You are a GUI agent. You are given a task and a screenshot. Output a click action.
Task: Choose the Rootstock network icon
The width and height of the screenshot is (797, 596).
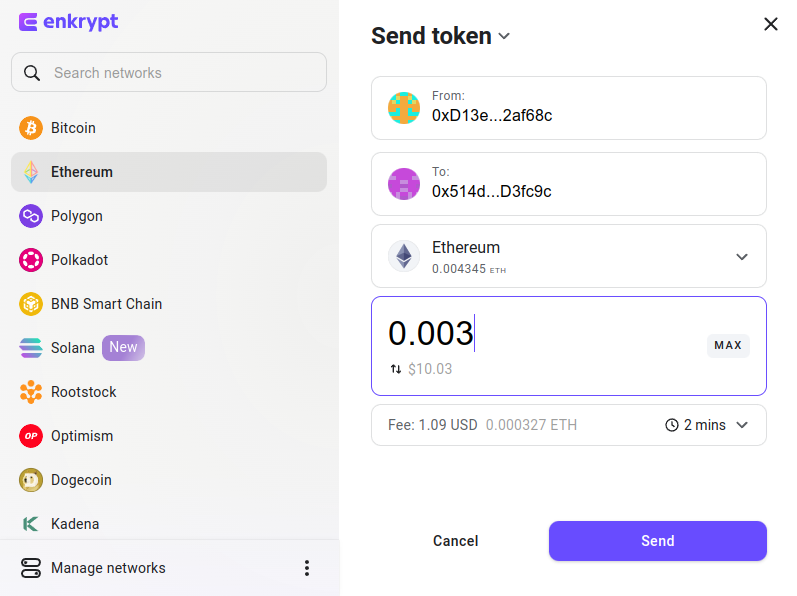coord(31,392)
